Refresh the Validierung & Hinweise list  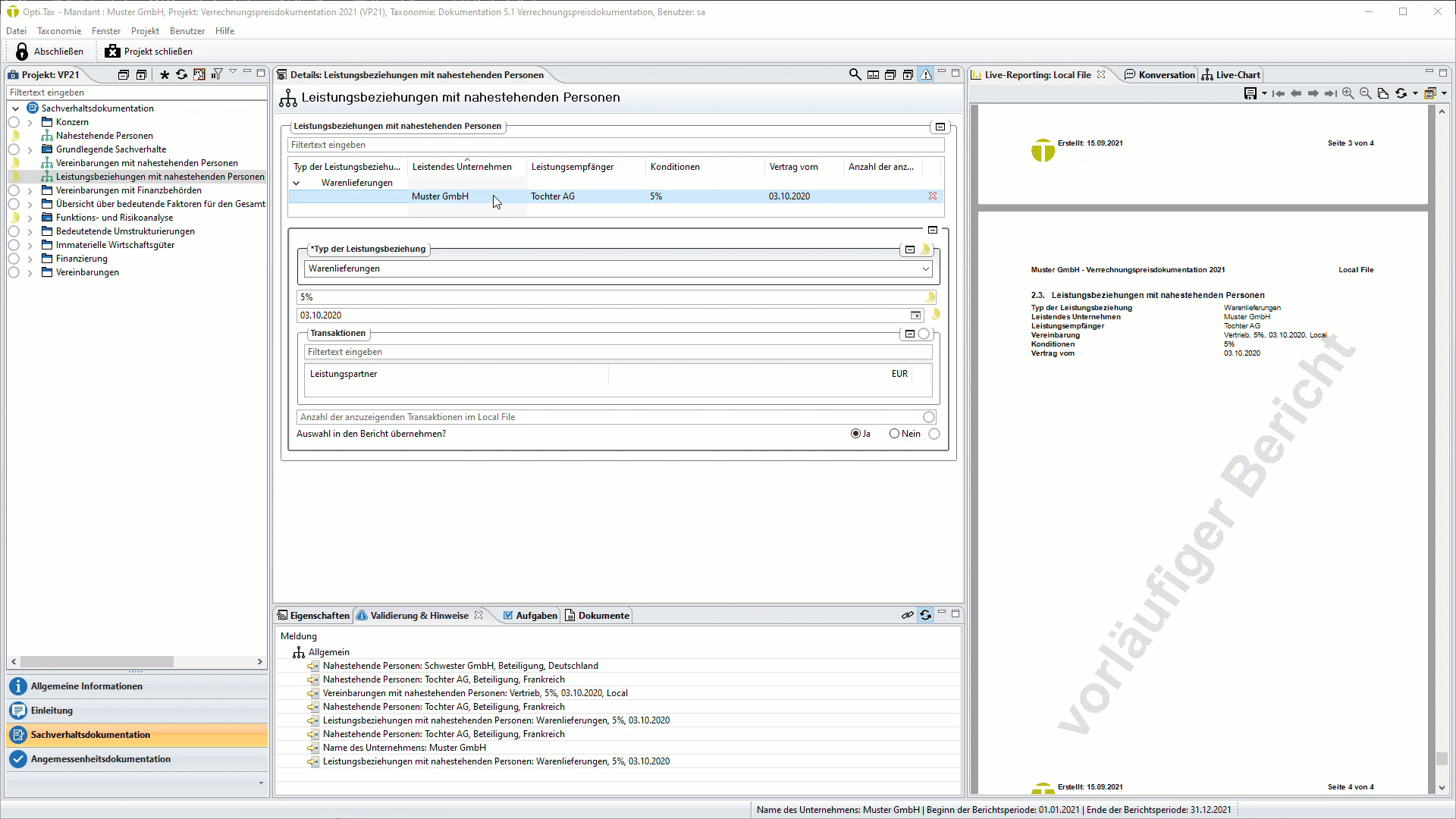click(x=926, y=615)
